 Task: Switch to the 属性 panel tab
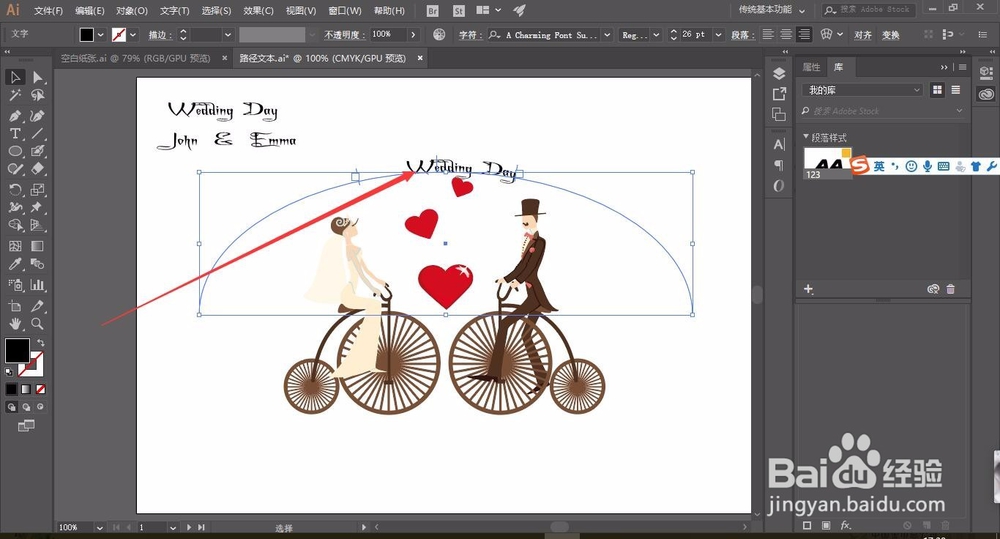(x=811, y=67)
